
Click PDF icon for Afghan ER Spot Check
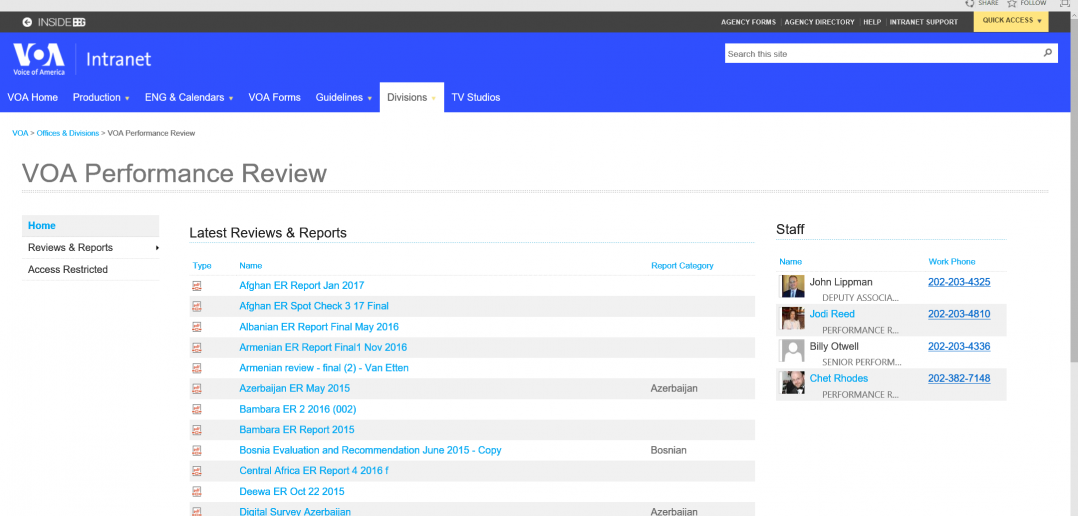click(197, 306)
